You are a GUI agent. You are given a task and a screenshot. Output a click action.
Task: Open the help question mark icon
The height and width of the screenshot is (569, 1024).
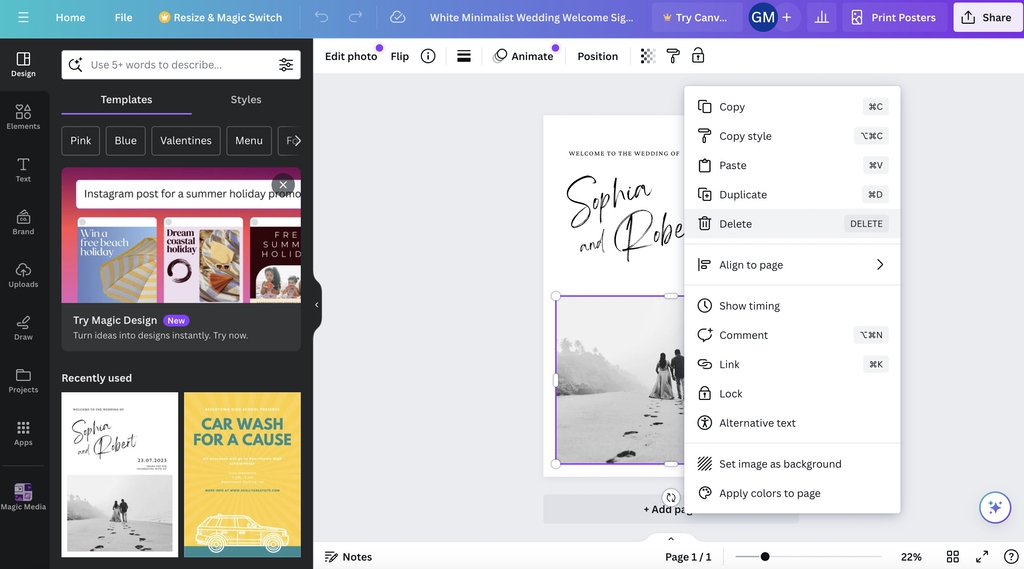[x=1010, y=557]
